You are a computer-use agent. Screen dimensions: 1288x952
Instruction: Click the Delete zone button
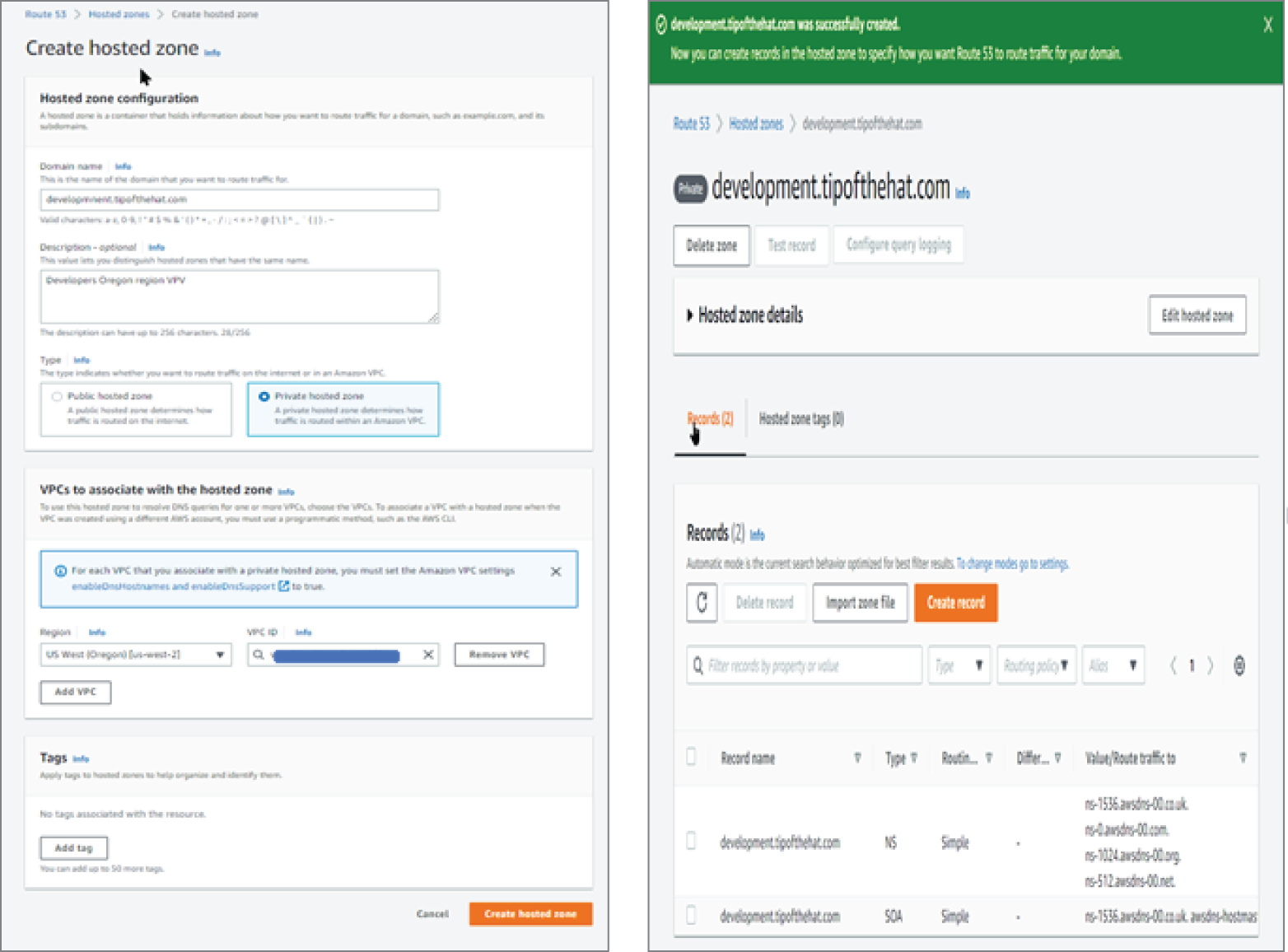pyautogui.click(x=712, y=245)
